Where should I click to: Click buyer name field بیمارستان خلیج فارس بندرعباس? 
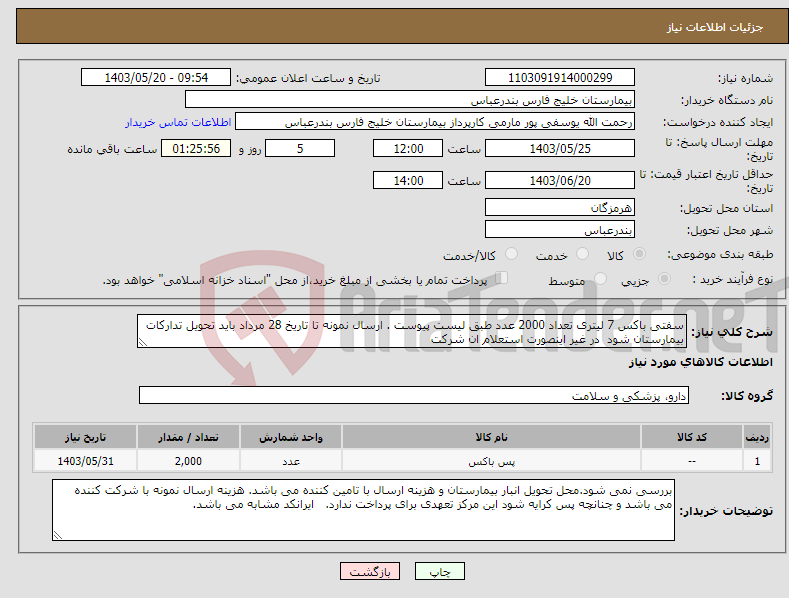coord(410,100)
